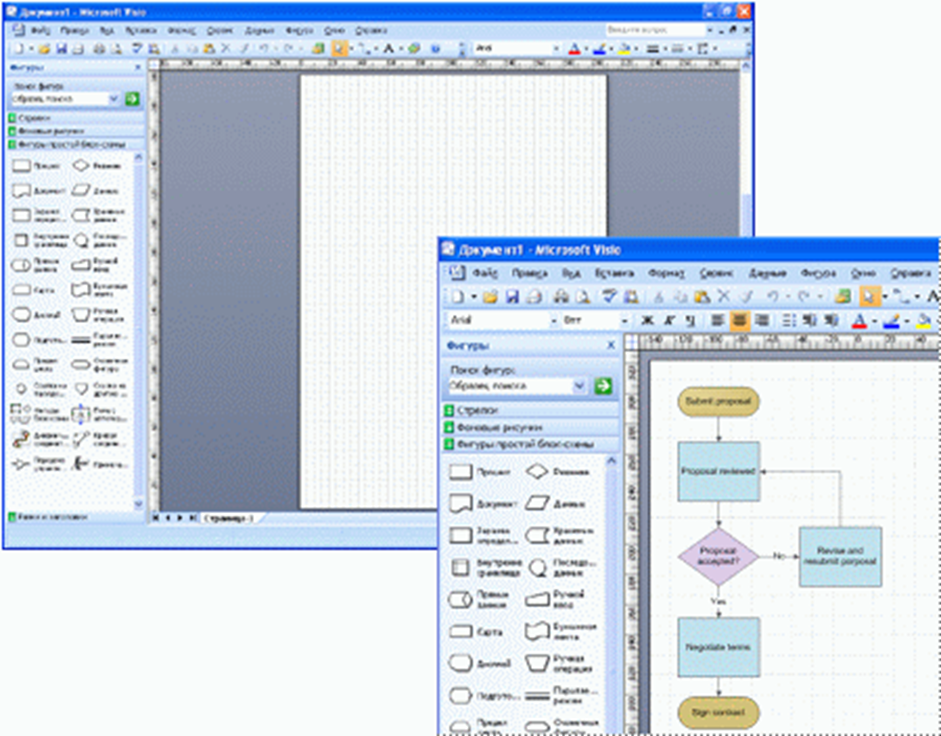Viewport: 941px width, 736px height.
Task: Toggle bullets list button in enlarged window
Action: pos(789,321)
